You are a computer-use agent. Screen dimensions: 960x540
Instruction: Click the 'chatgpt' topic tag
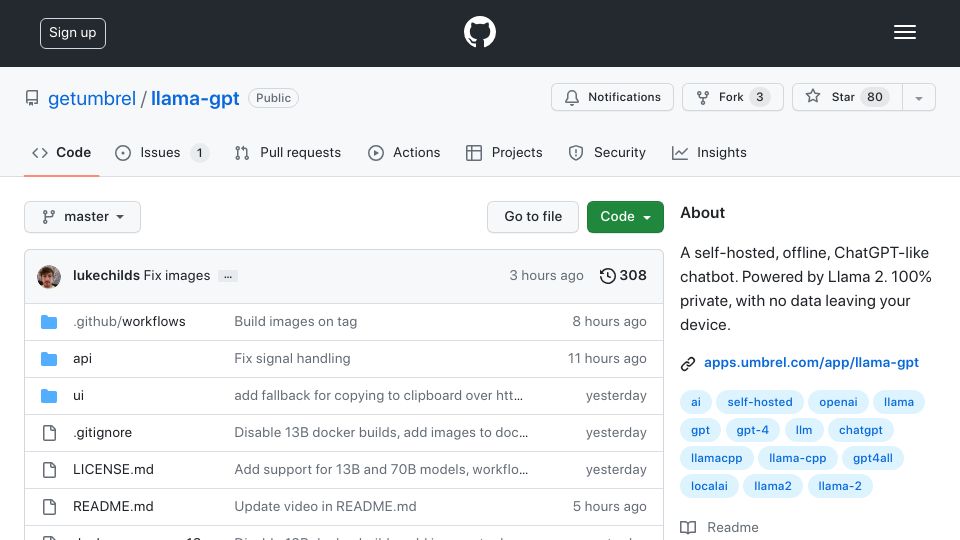[x=861, y=430]
